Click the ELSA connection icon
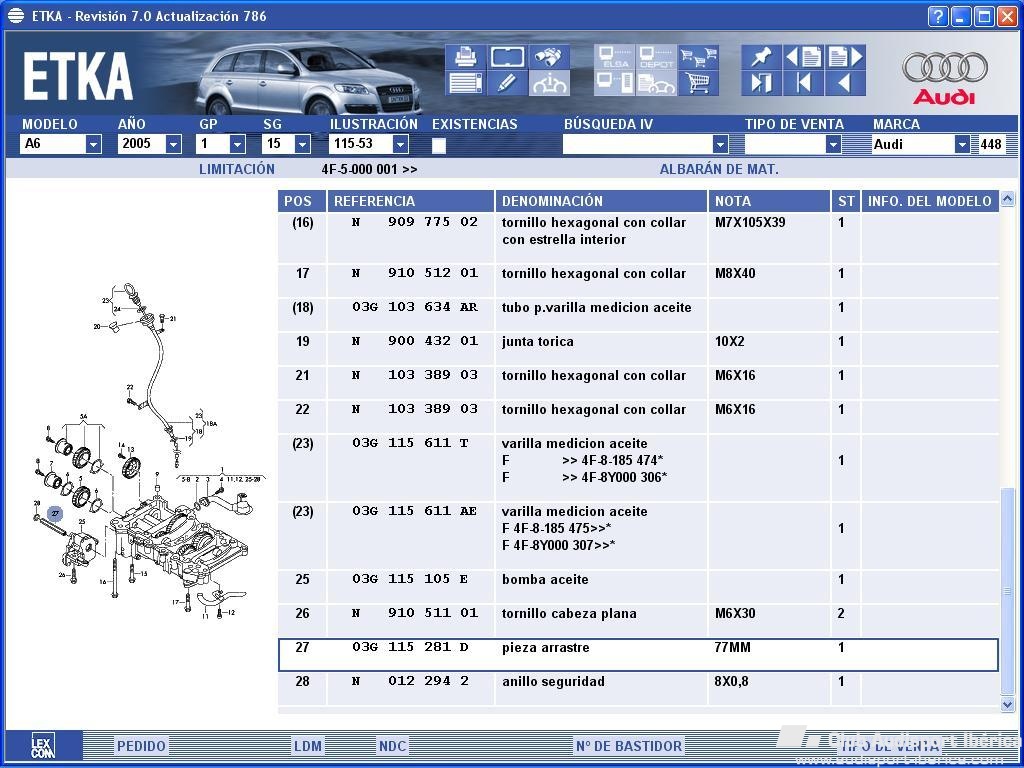 pos(614,57)
